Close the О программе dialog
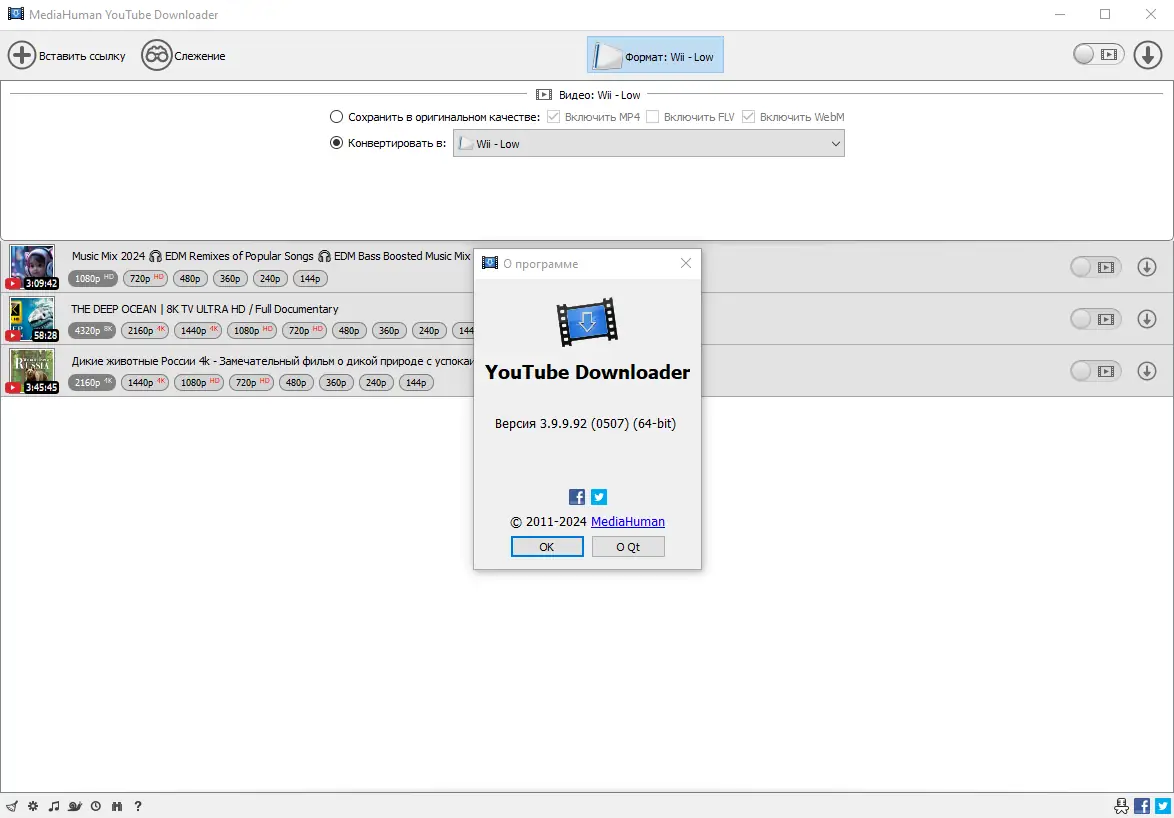The height and width of the screenshot is (818, 1174). (x=685, y=263)
